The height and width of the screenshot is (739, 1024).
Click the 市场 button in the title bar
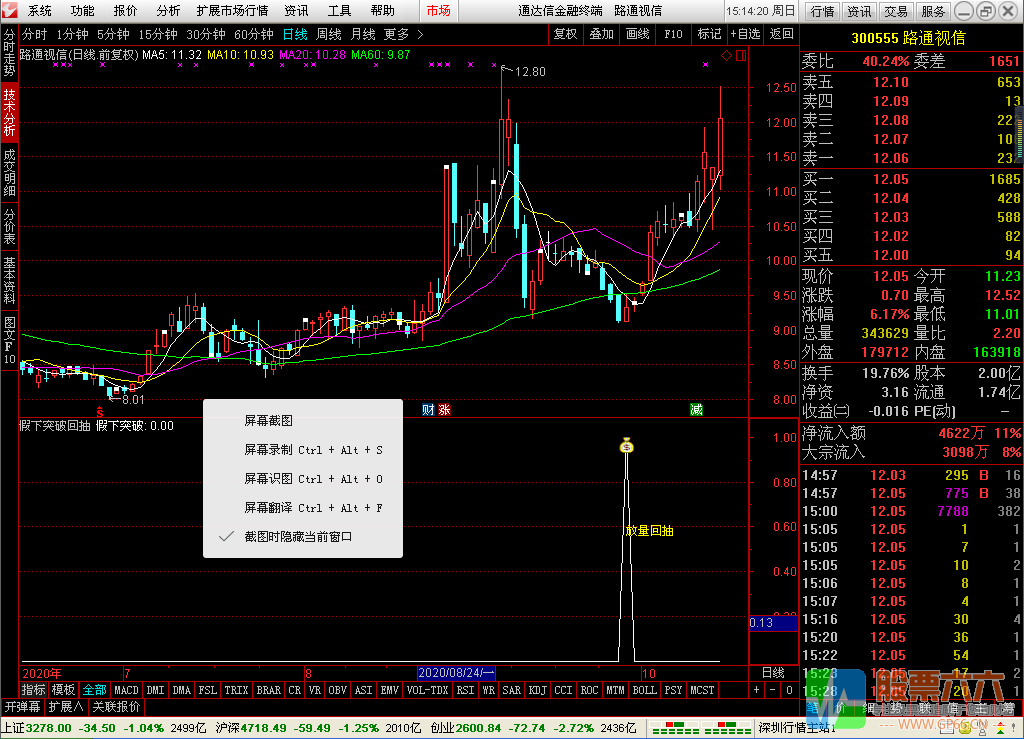click(x=438, y=11)
